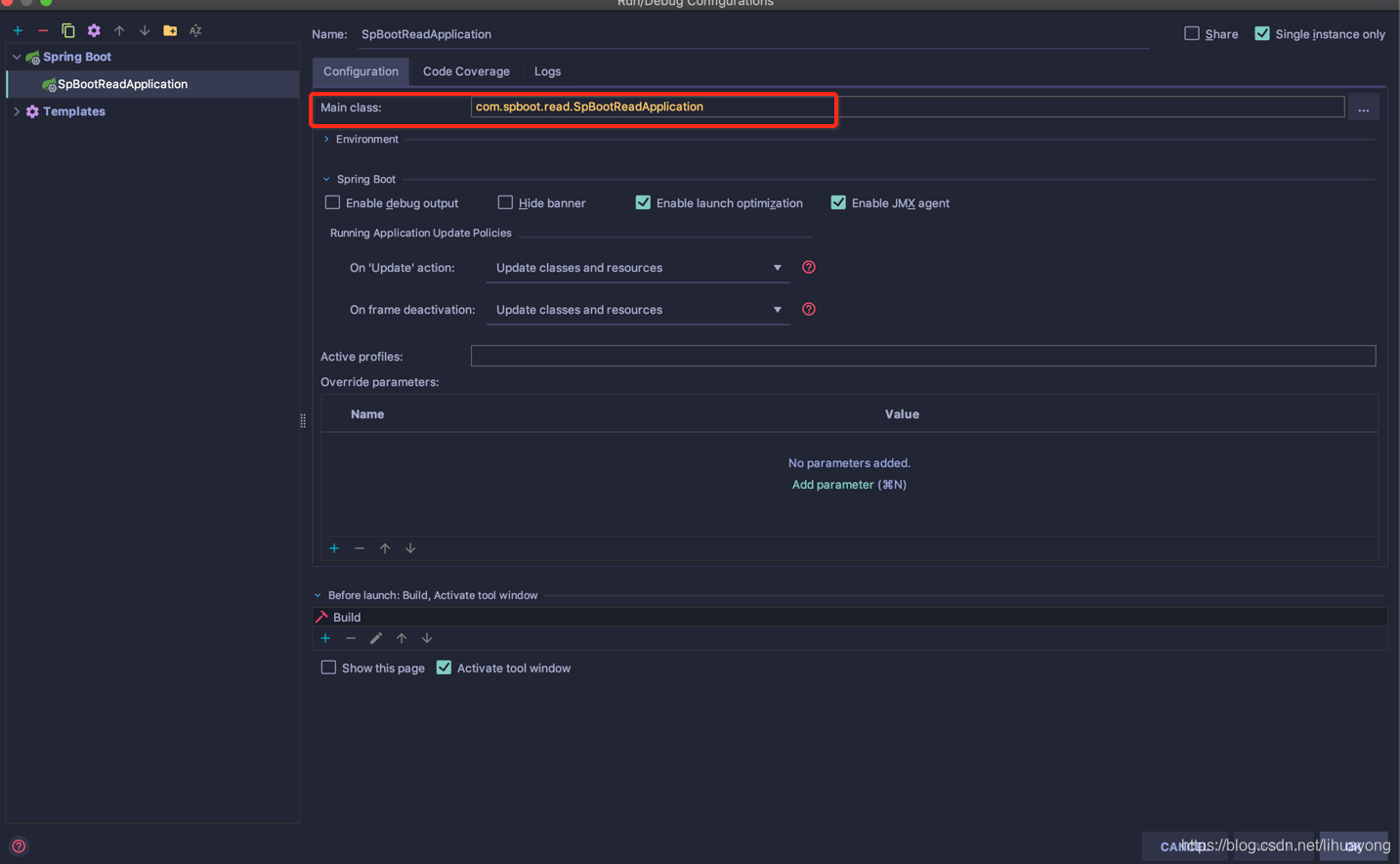Click the Name column header
1400x864 pixels.
[367, 414]
